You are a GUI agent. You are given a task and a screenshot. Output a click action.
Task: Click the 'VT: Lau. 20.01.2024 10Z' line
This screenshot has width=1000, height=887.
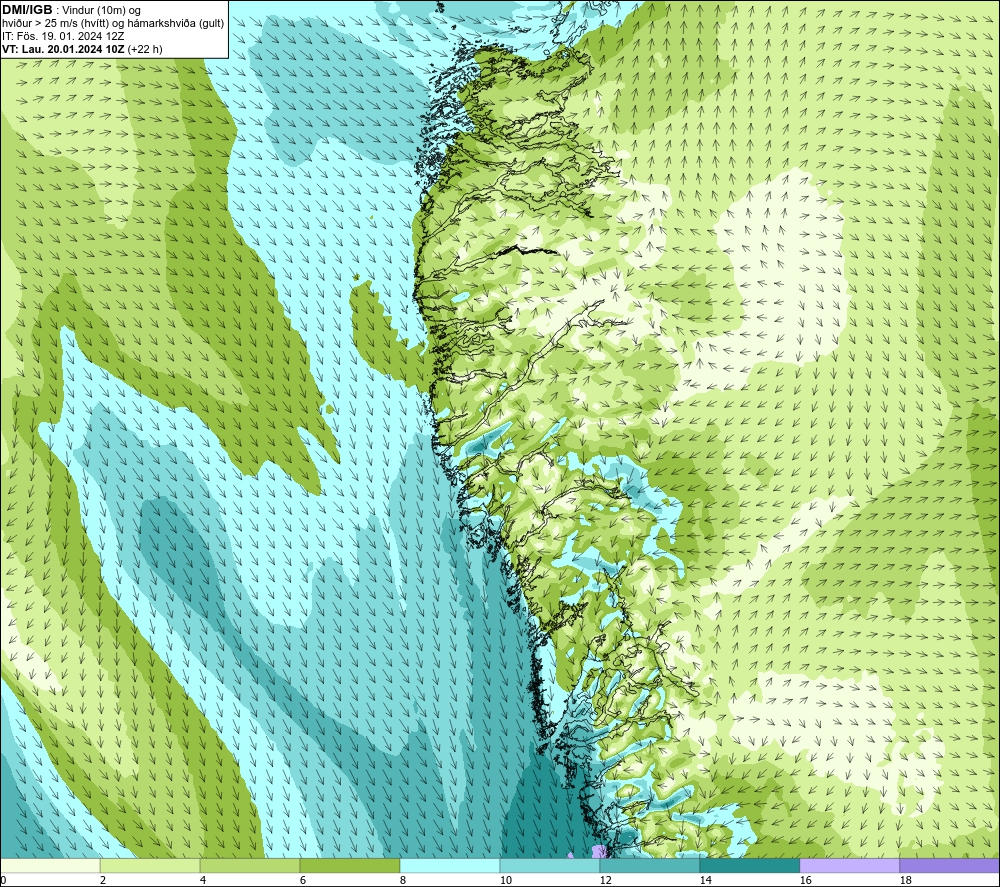click(x=82, y=49)
